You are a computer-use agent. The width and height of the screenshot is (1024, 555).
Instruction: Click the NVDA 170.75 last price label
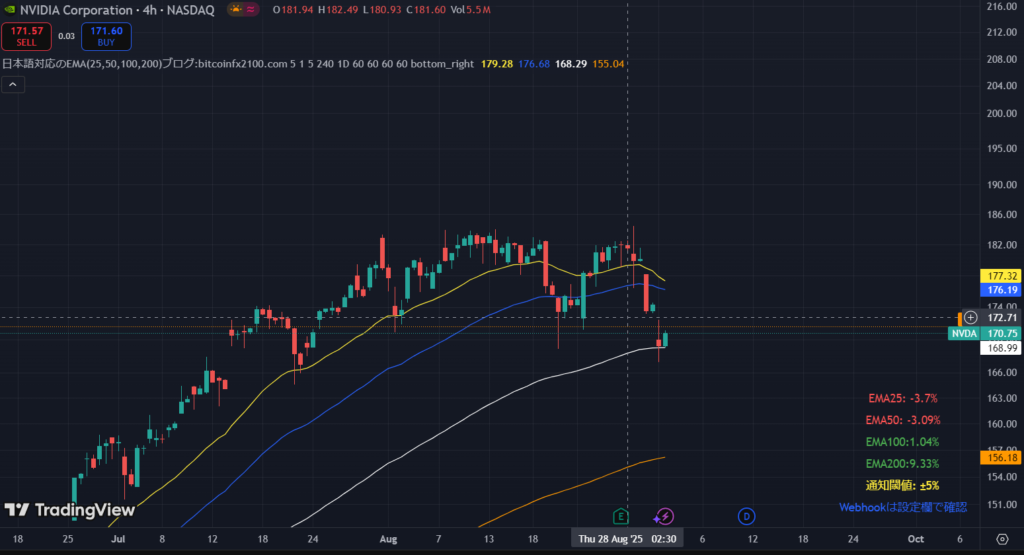pos(985,334)
